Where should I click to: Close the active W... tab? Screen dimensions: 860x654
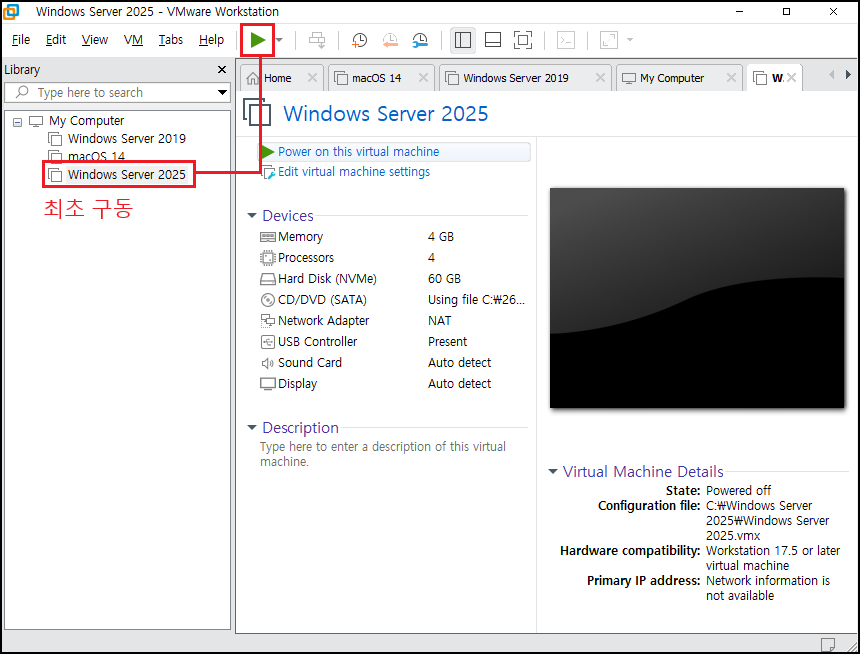click(791, 78)
